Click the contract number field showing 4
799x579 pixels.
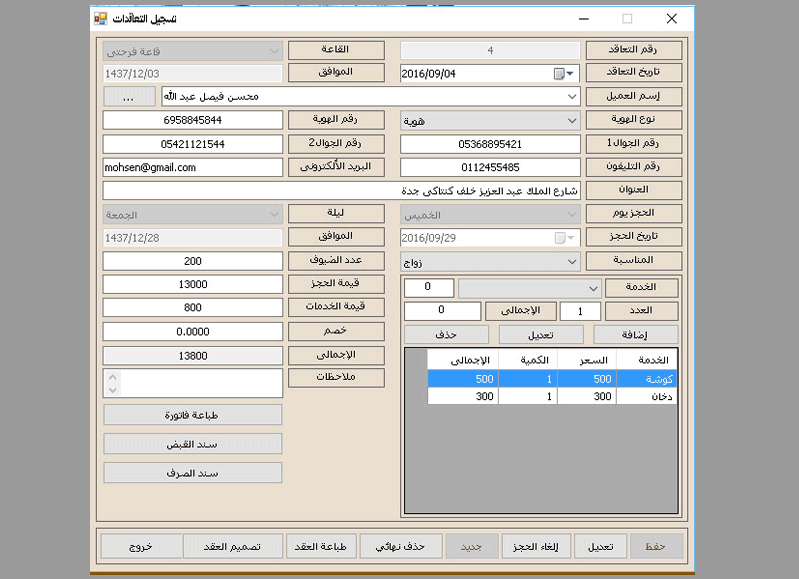coord(490,50)
